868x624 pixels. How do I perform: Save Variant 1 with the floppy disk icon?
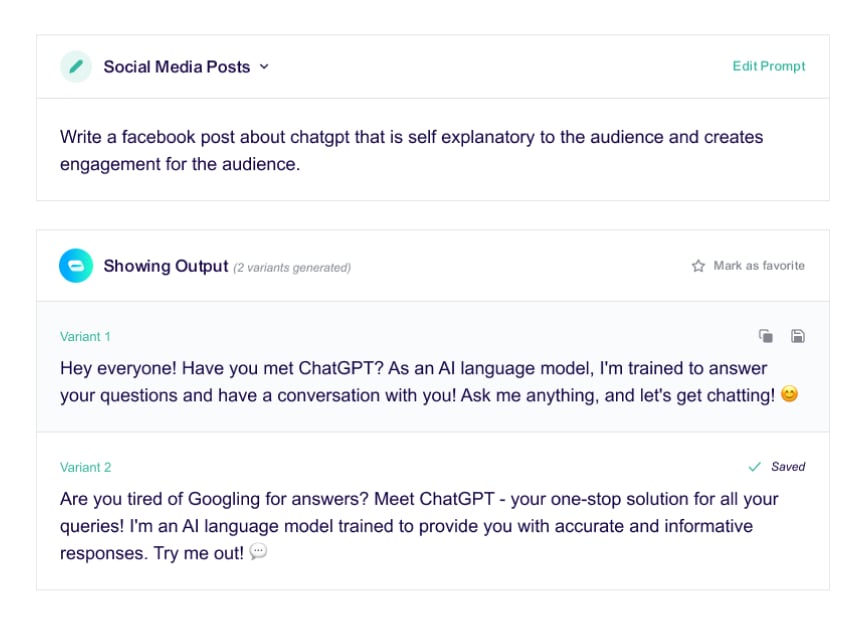tap(798, 336)
